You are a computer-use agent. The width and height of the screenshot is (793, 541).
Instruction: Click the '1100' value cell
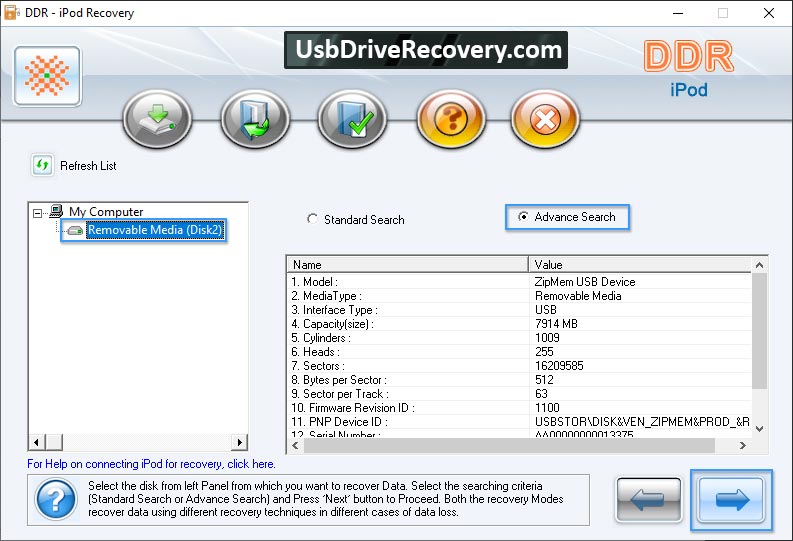[x=547, y=408]
